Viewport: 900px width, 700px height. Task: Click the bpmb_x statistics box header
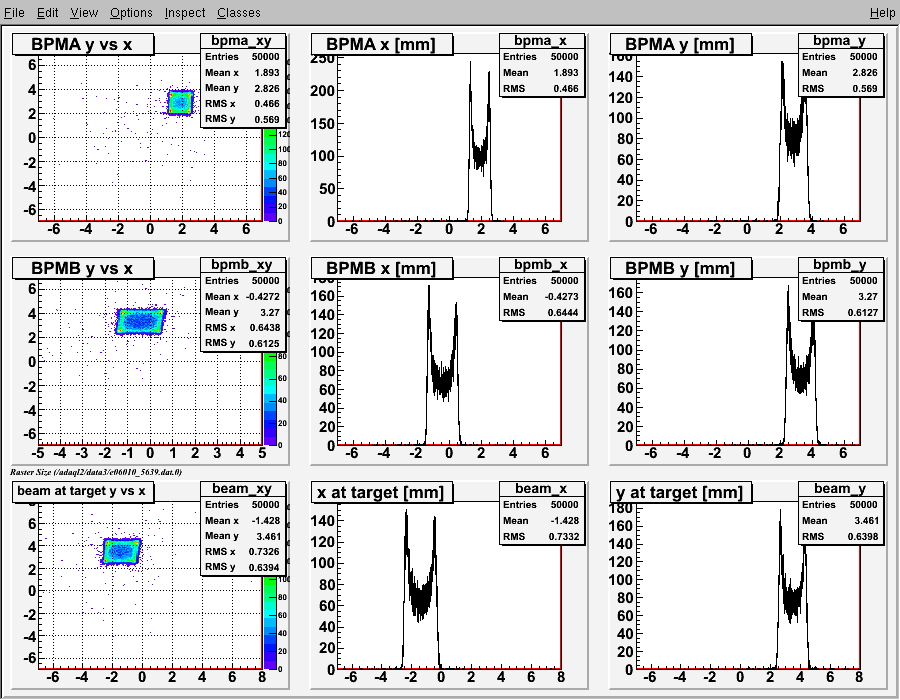click(541, 265)
